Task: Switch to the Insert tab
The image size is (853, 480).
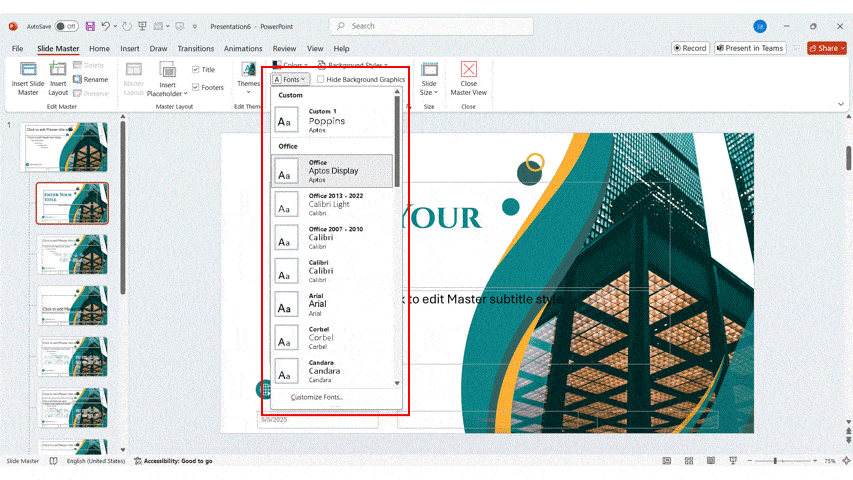Action: point(129,48)
